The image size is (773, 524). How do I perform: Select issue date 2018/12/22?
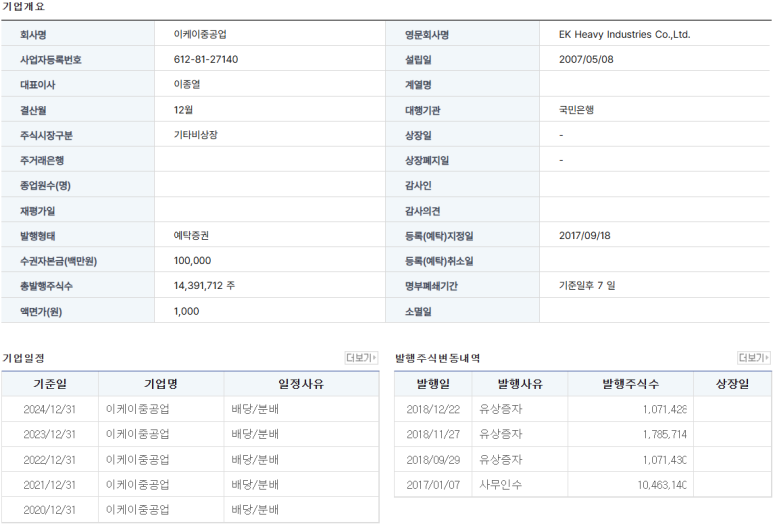click(x=433, y=409)
